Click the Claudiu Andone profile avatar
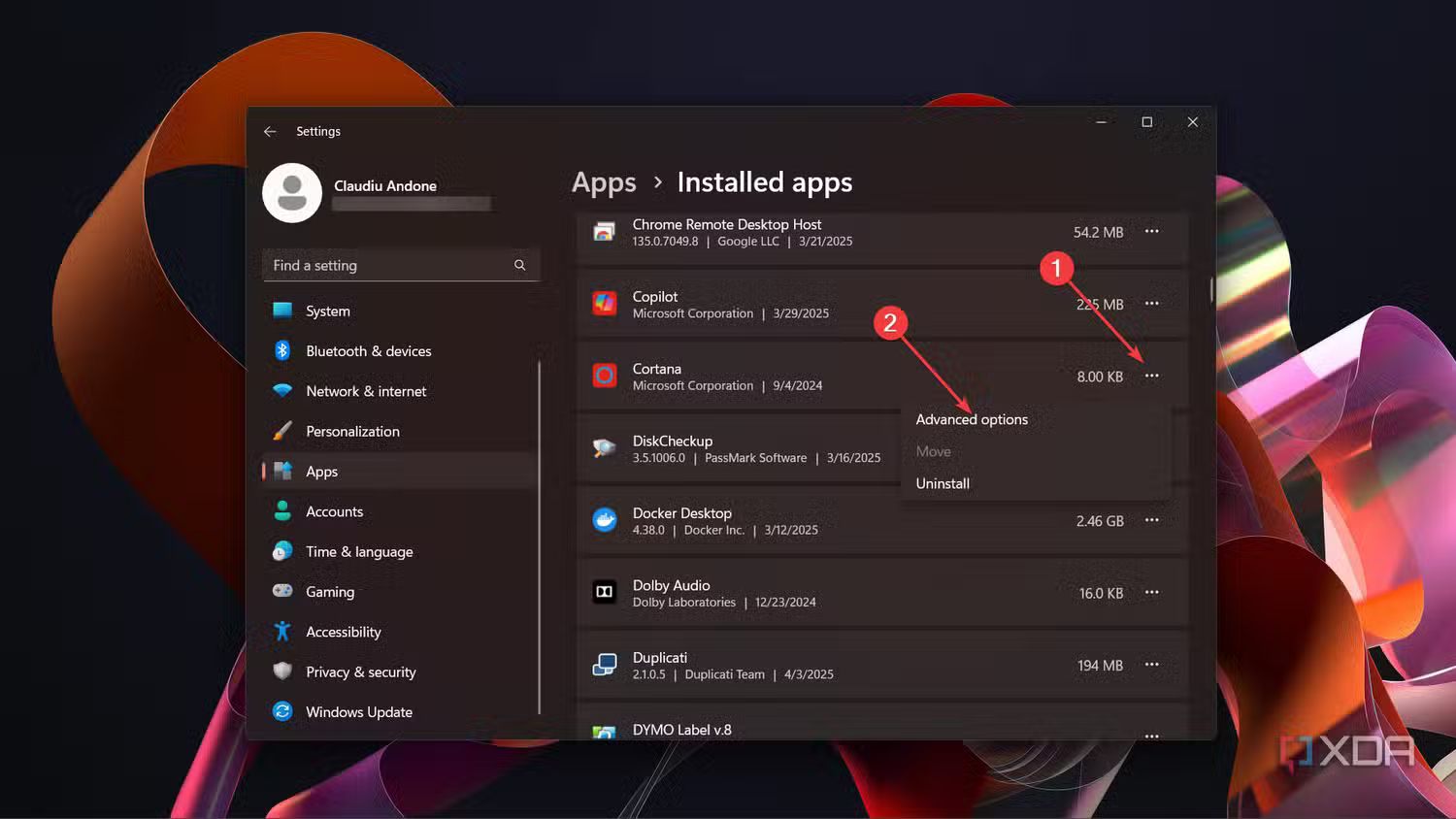 tap(292, 193)
